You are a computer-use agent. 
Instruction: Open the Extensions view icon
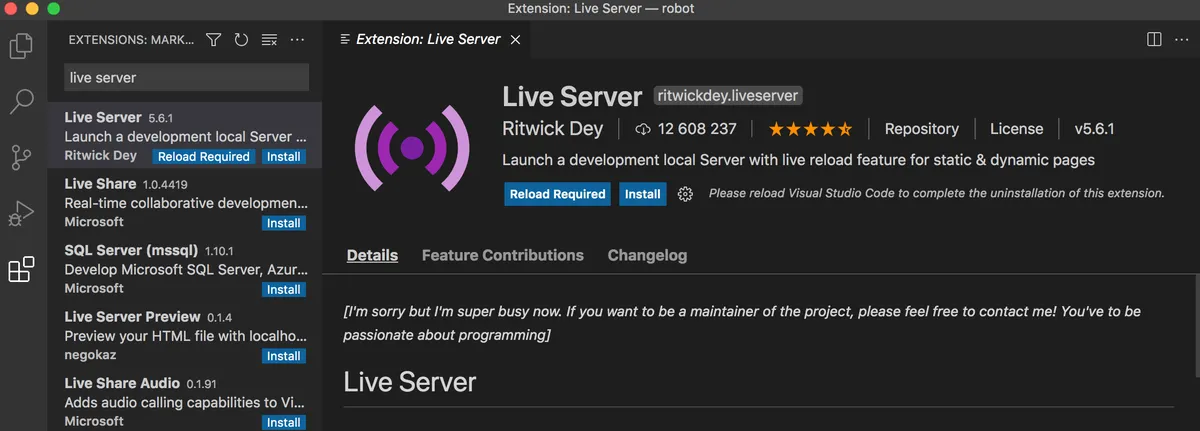(21, 270)
